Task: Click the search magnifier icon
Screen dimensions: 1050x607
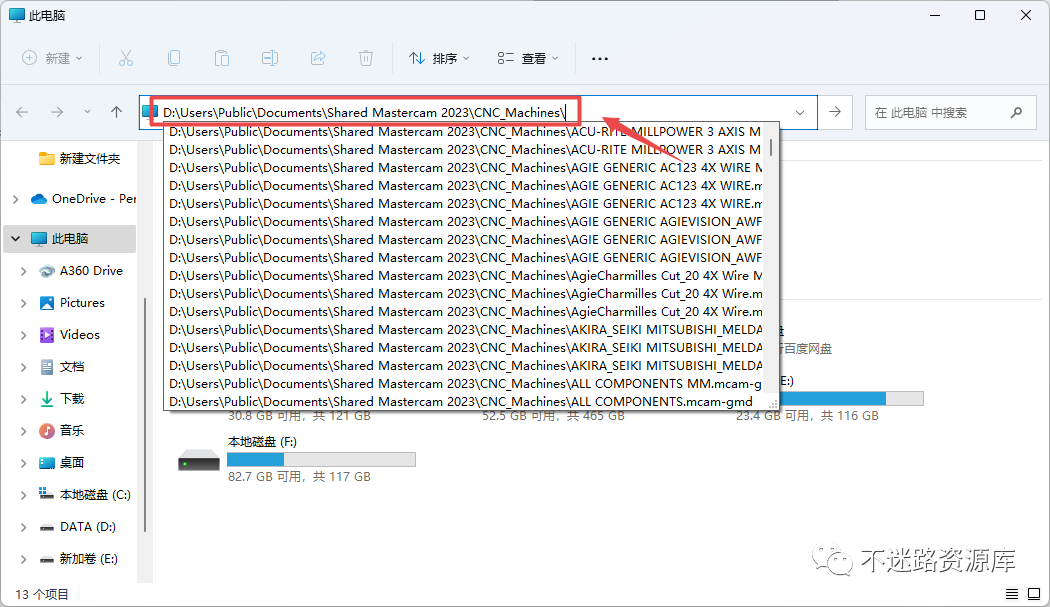Action: pyautogui.click(x=1017, y=113)
